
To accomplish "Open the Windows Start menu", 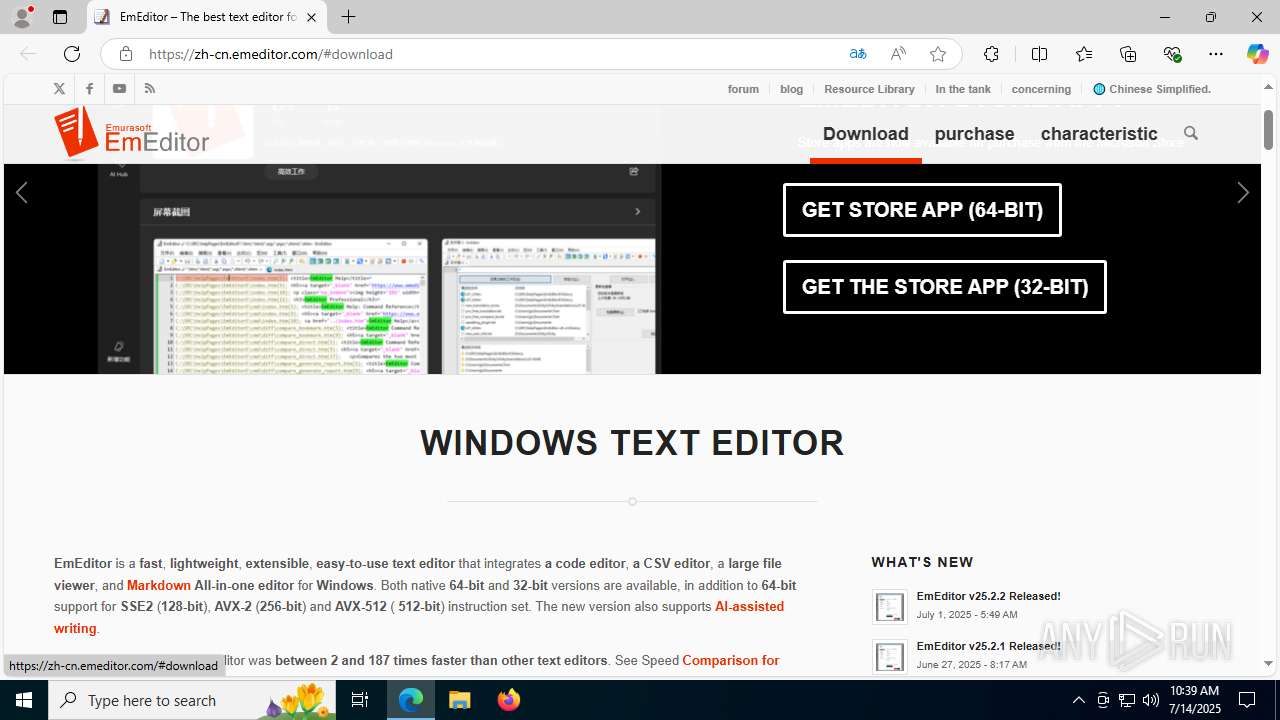I will [x=24, y=700].
